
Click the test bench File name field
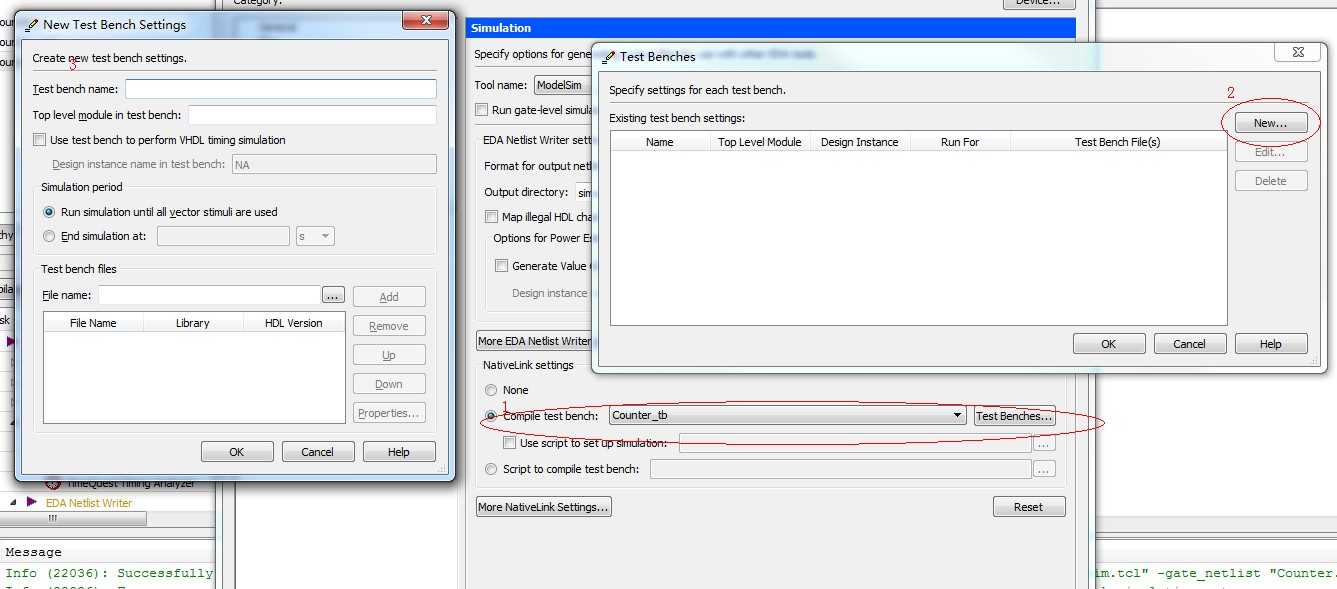pos(209,295)
